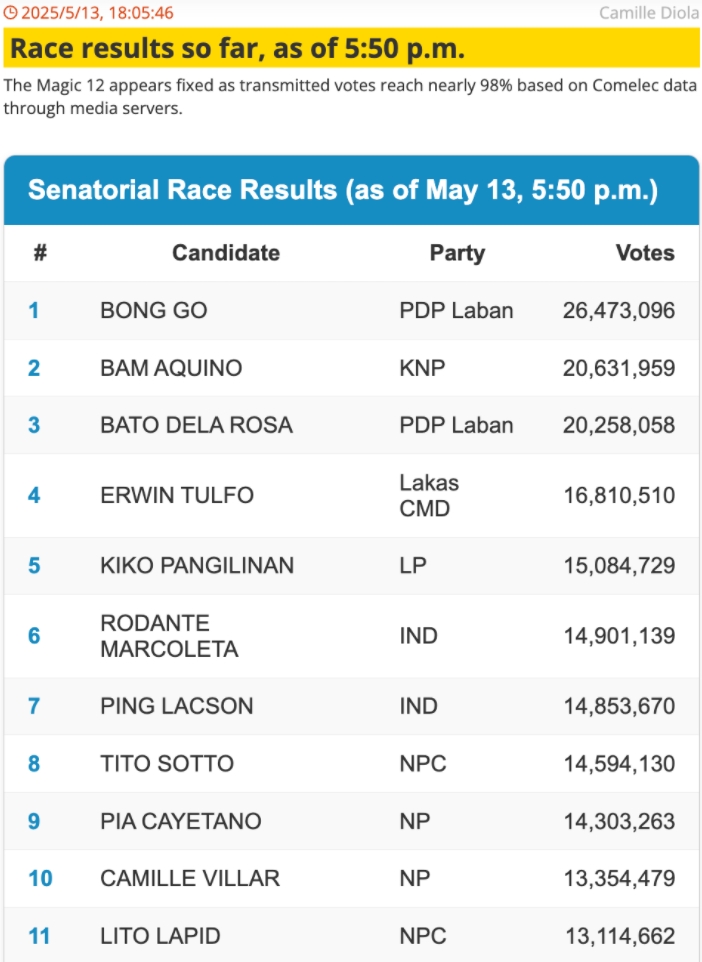Click PING LACSON's name
702x962 pixels.
click(x=177, y=706)
